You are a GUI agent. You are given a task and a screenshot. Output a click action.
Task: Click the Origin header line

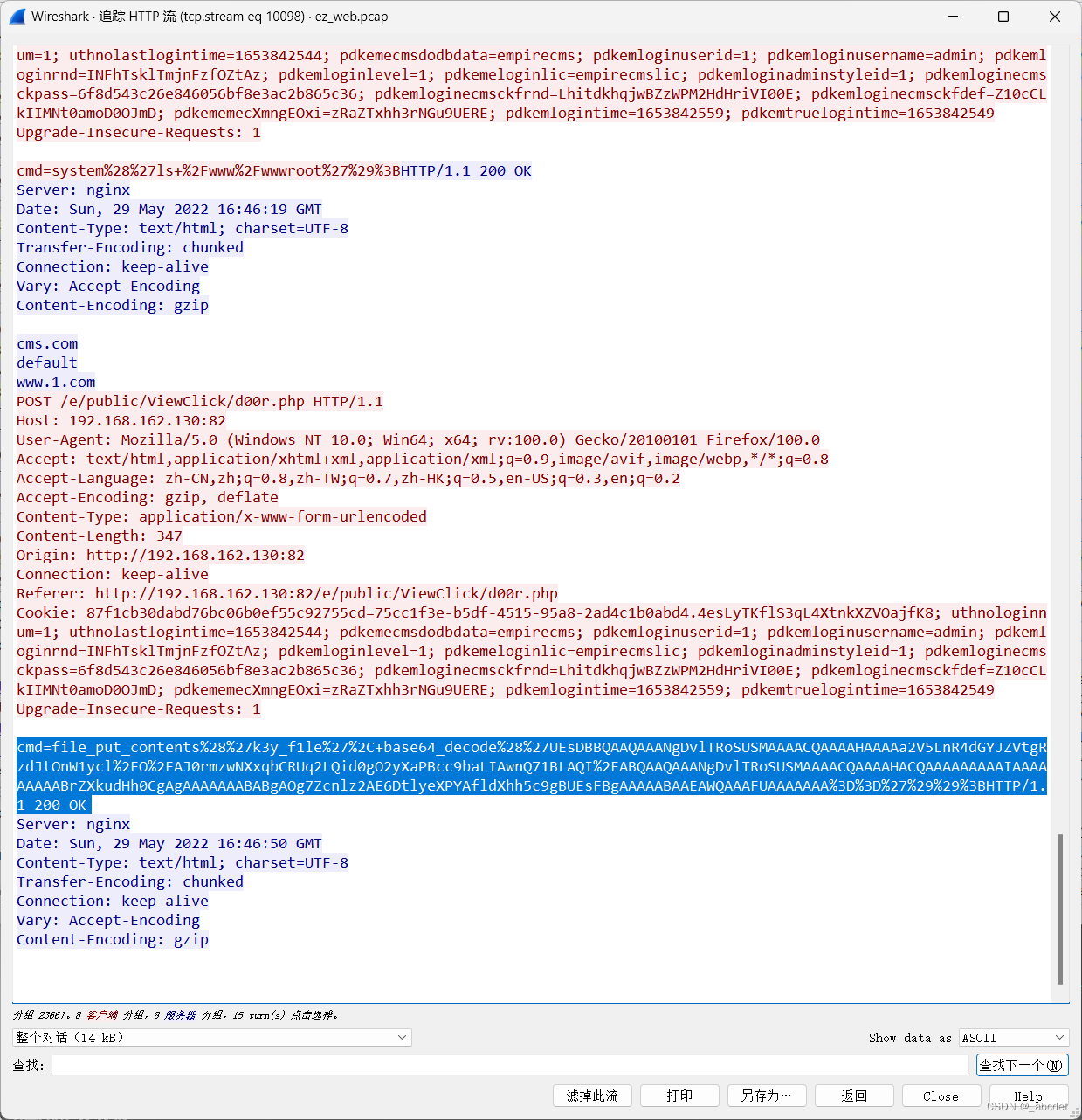click(x=161, y=556)
